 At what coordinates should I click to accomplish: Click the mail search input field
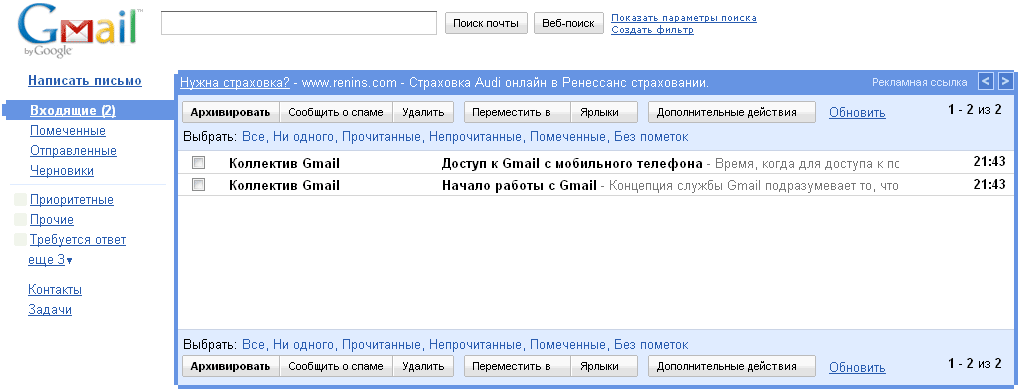299,23
